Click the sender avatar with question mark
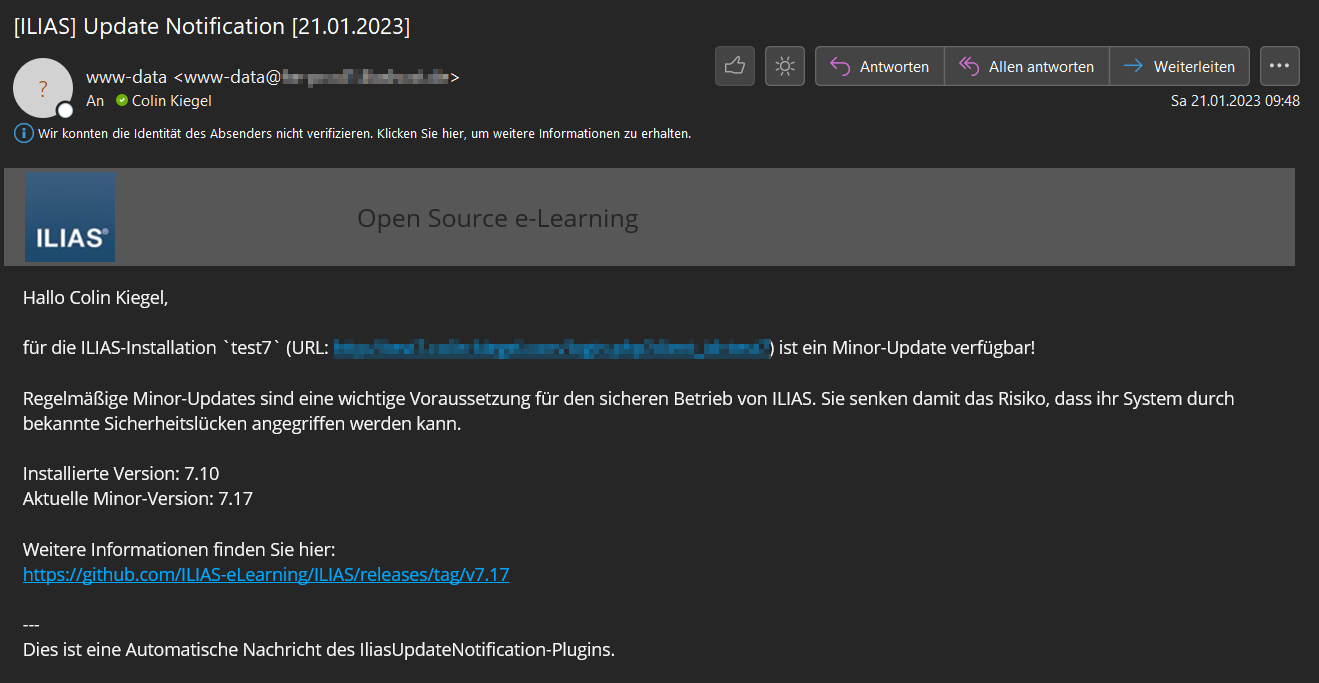The width and height of the screenshot is (1319, 683). pos(42,88)
